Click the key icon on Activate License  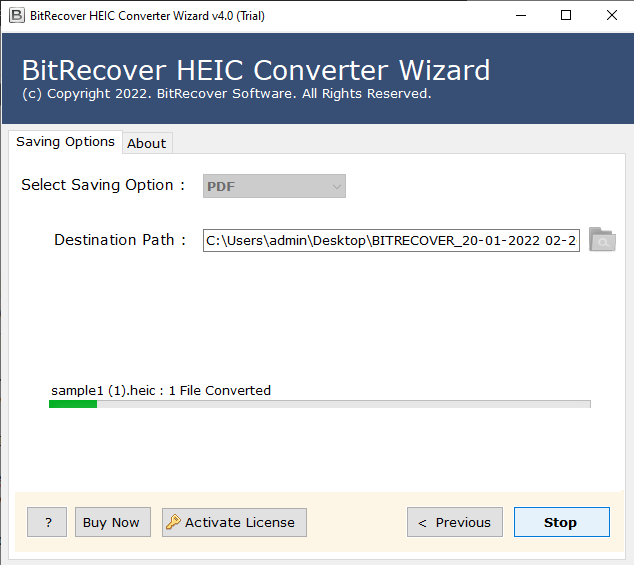point(173,522)
